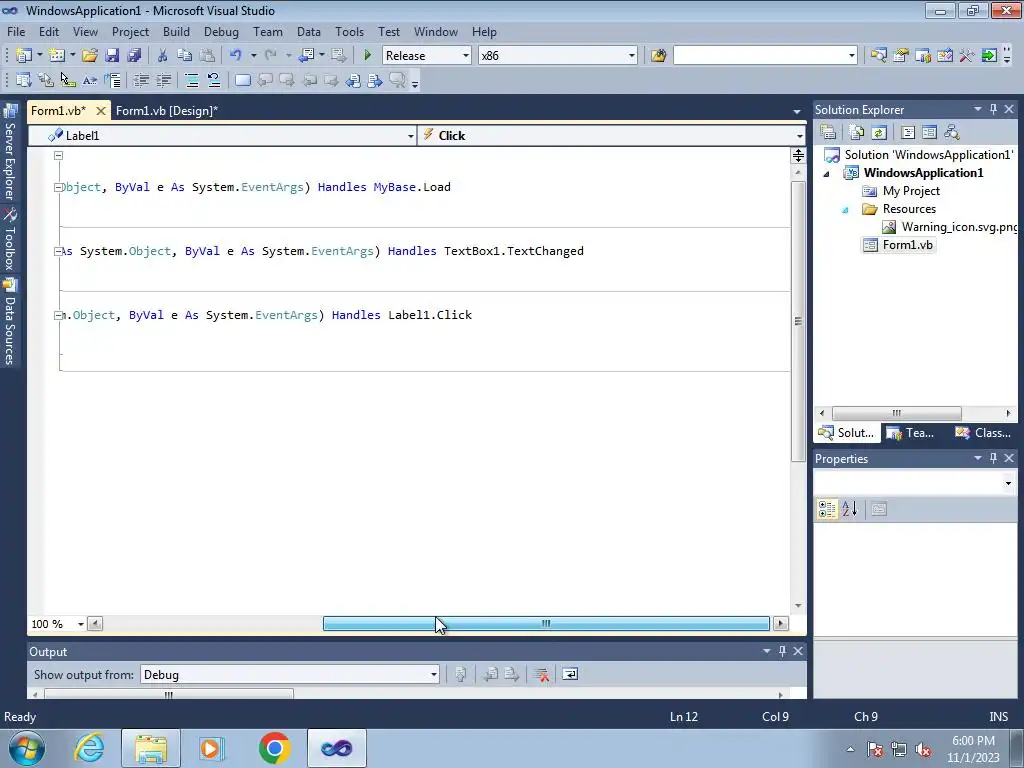1024x768 pixels.
Task: Toggle auto-hide pin on Solution Explorer
Action: [x=993, y=109]
